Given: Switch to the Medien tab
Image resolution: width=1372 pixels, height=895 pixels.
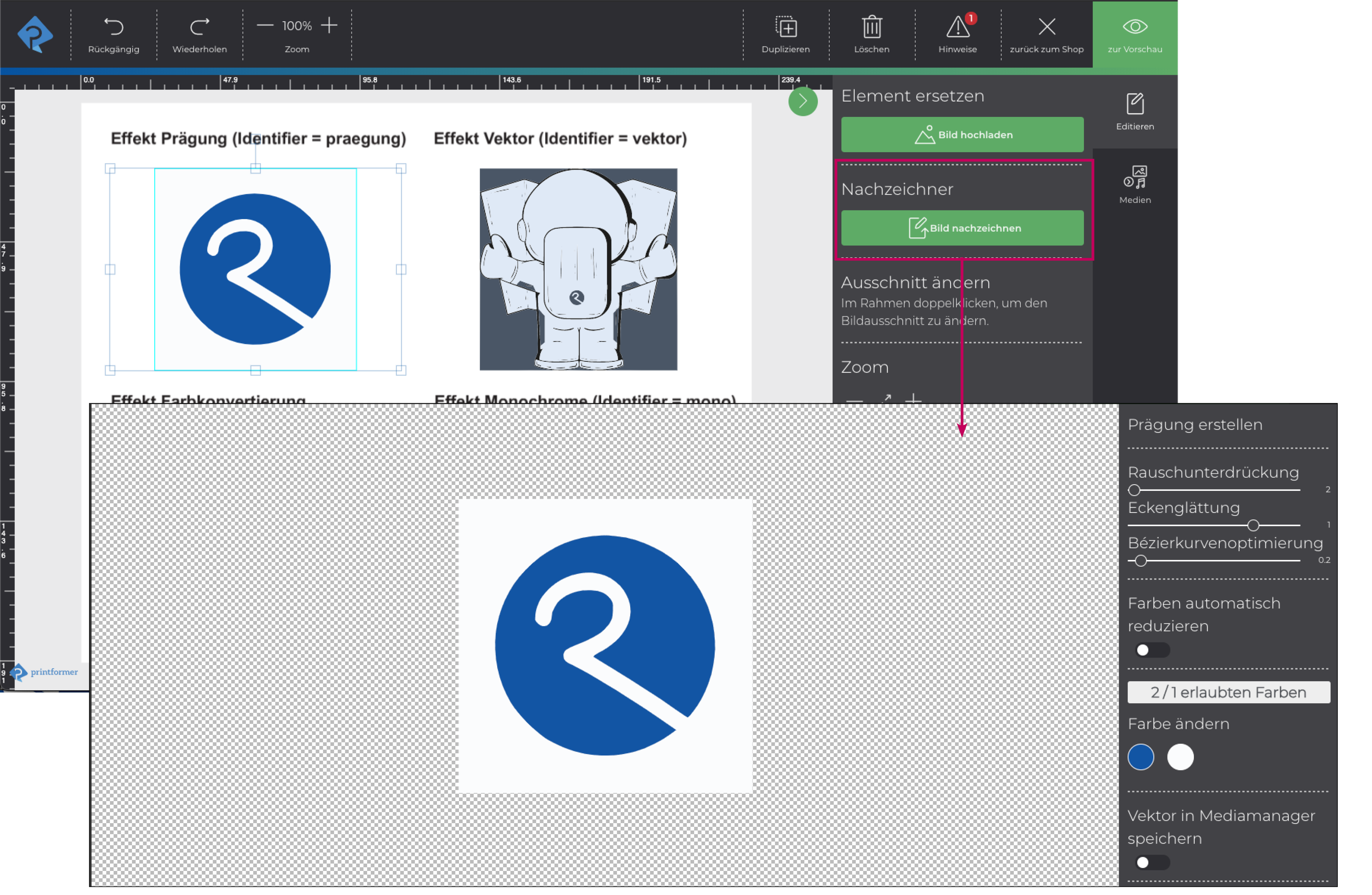Looking at the screenshot, I should point(1135,184).
